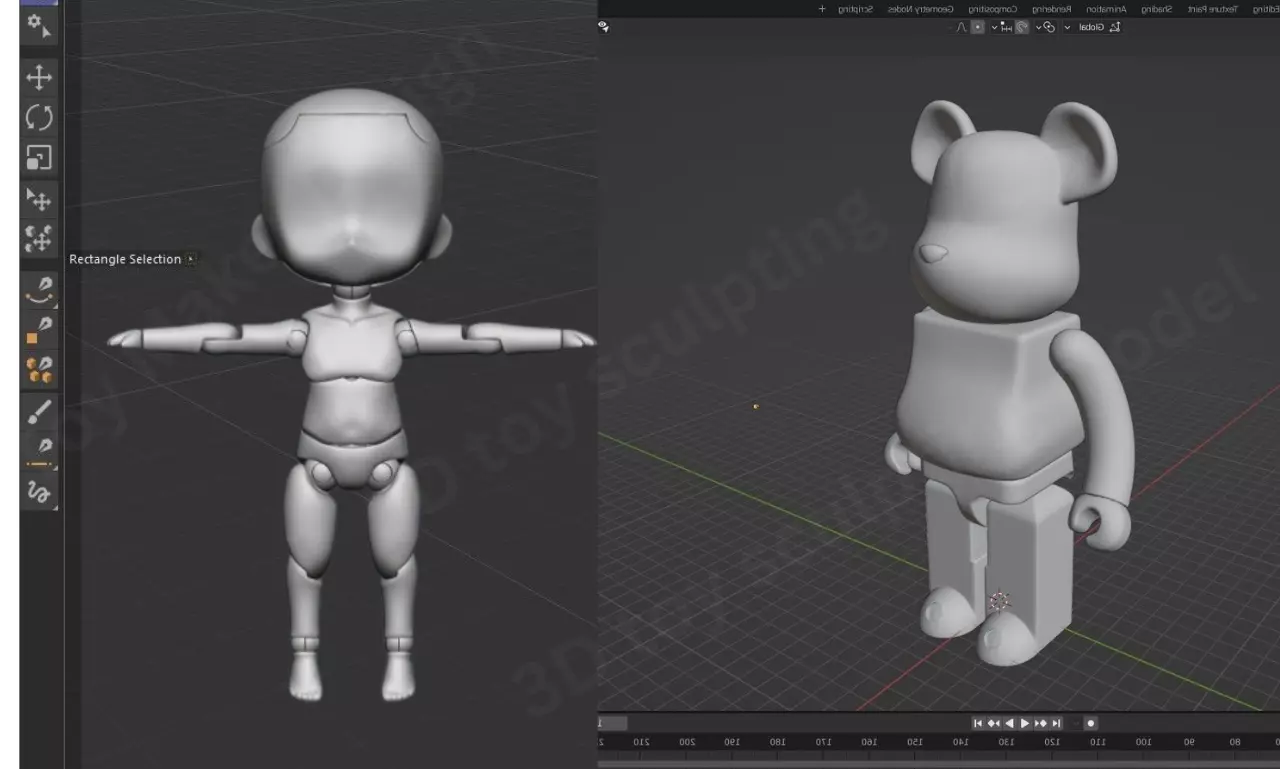Click the rightmost bar-arrow jump button in timeline
Screen dimensions: 1280x769
click(x=1056, y=723)
